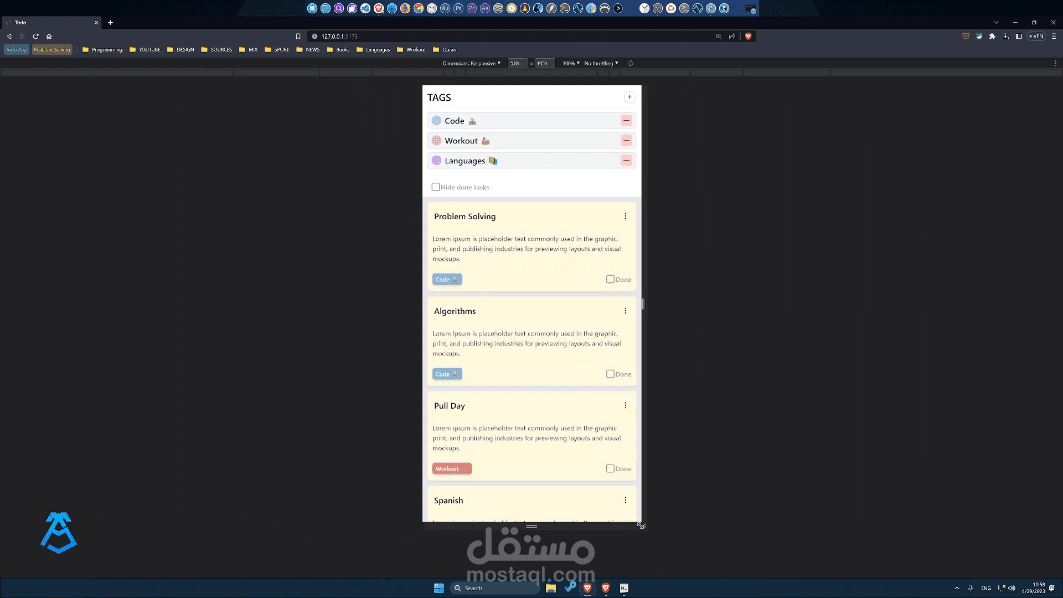The width and height of the screenshot is (1063, 598).
Task: Click the taskbar Search box
Action: point(494,588)
